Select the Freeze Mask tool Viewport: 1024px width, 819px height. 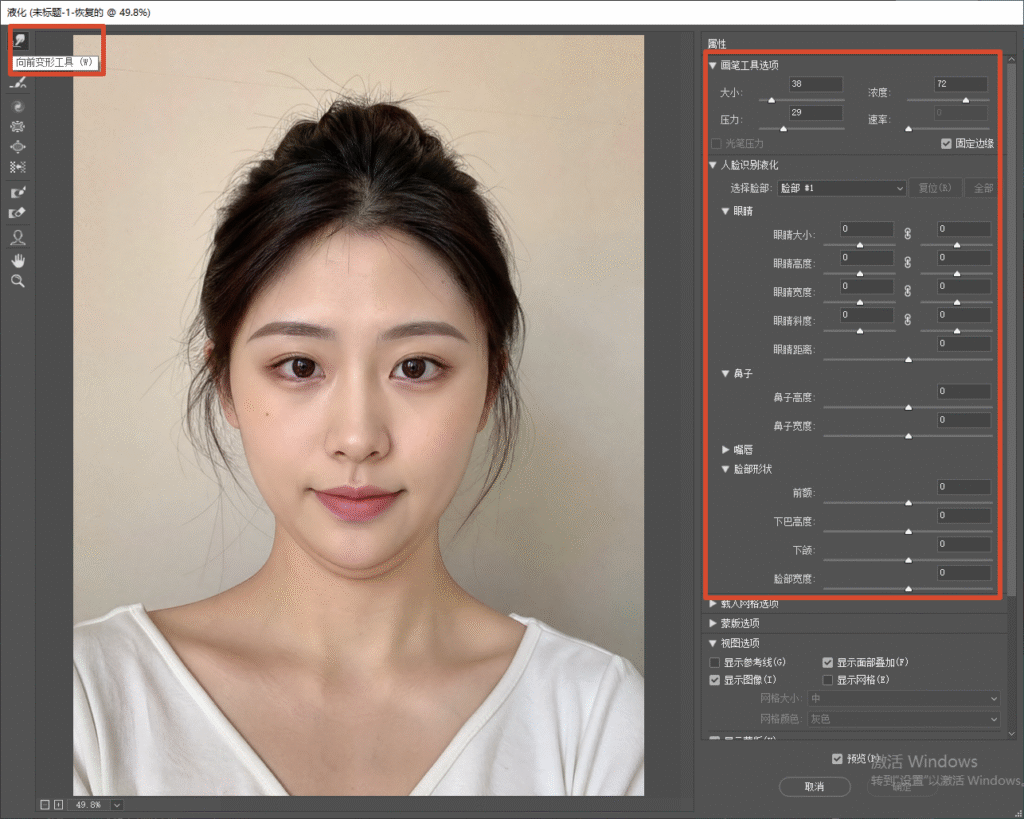(x=18, y=192)
